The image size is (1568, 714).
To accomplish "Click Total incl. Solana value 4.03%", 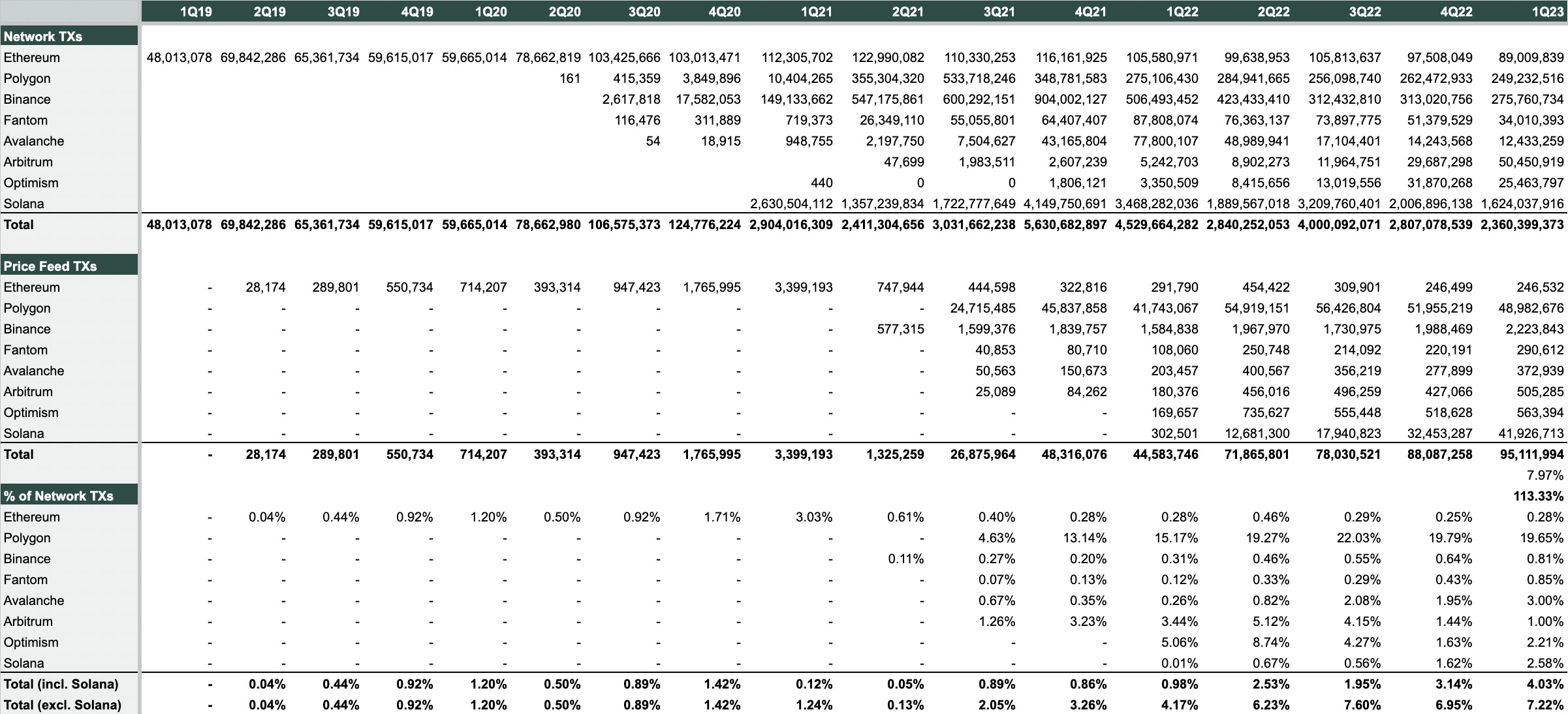I will coord(1545,684).
